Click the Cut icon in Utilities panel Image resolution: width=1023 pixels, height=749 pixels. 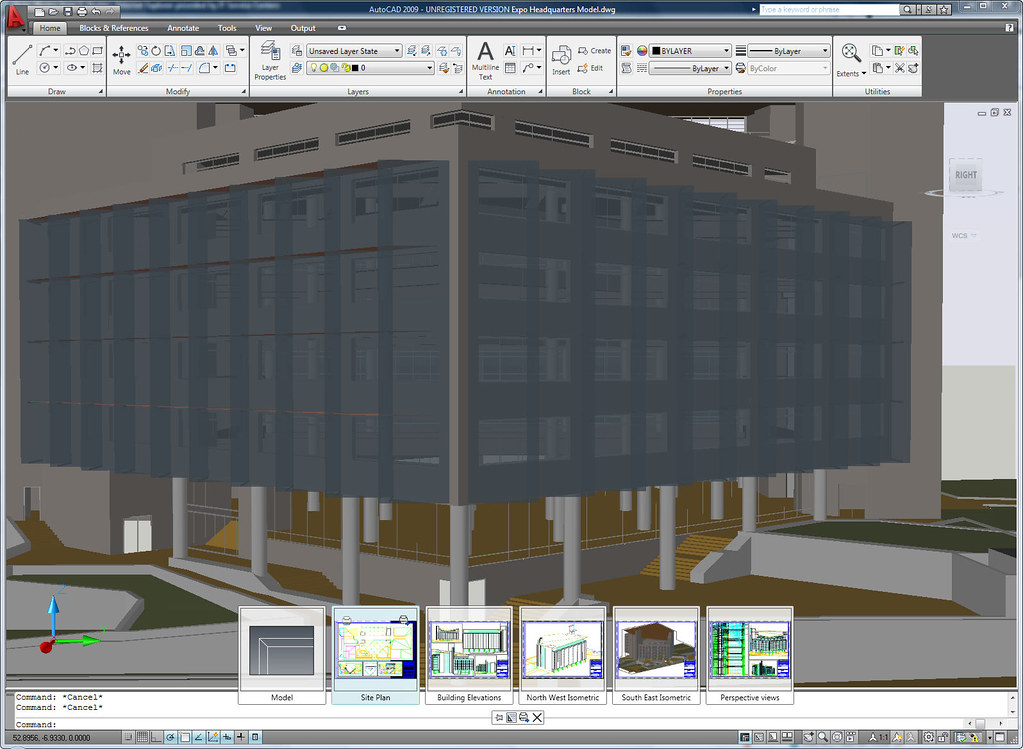click(x=899, y=68)
